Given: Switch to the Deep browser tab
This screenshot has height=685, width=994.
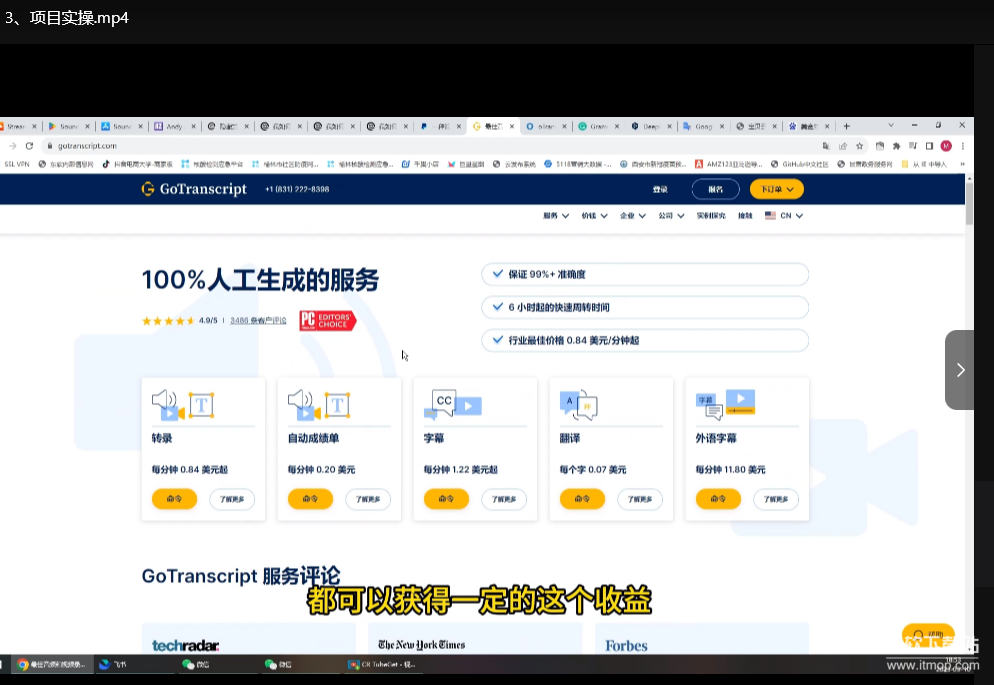Looking at the screenshot, I should (651, 126).
